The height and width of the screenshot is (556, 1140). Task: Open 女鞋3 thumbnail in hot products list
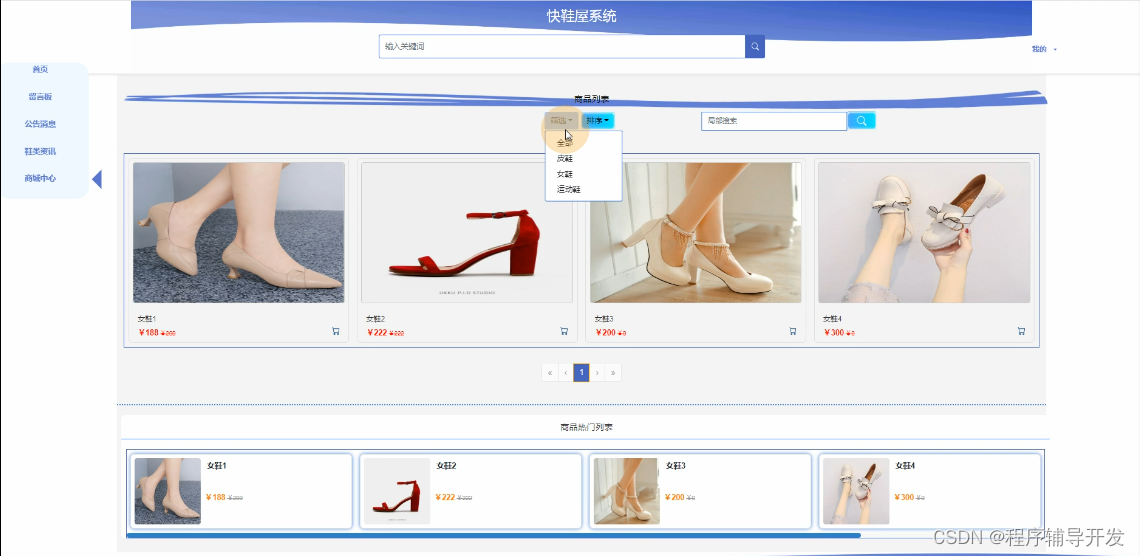627,491
